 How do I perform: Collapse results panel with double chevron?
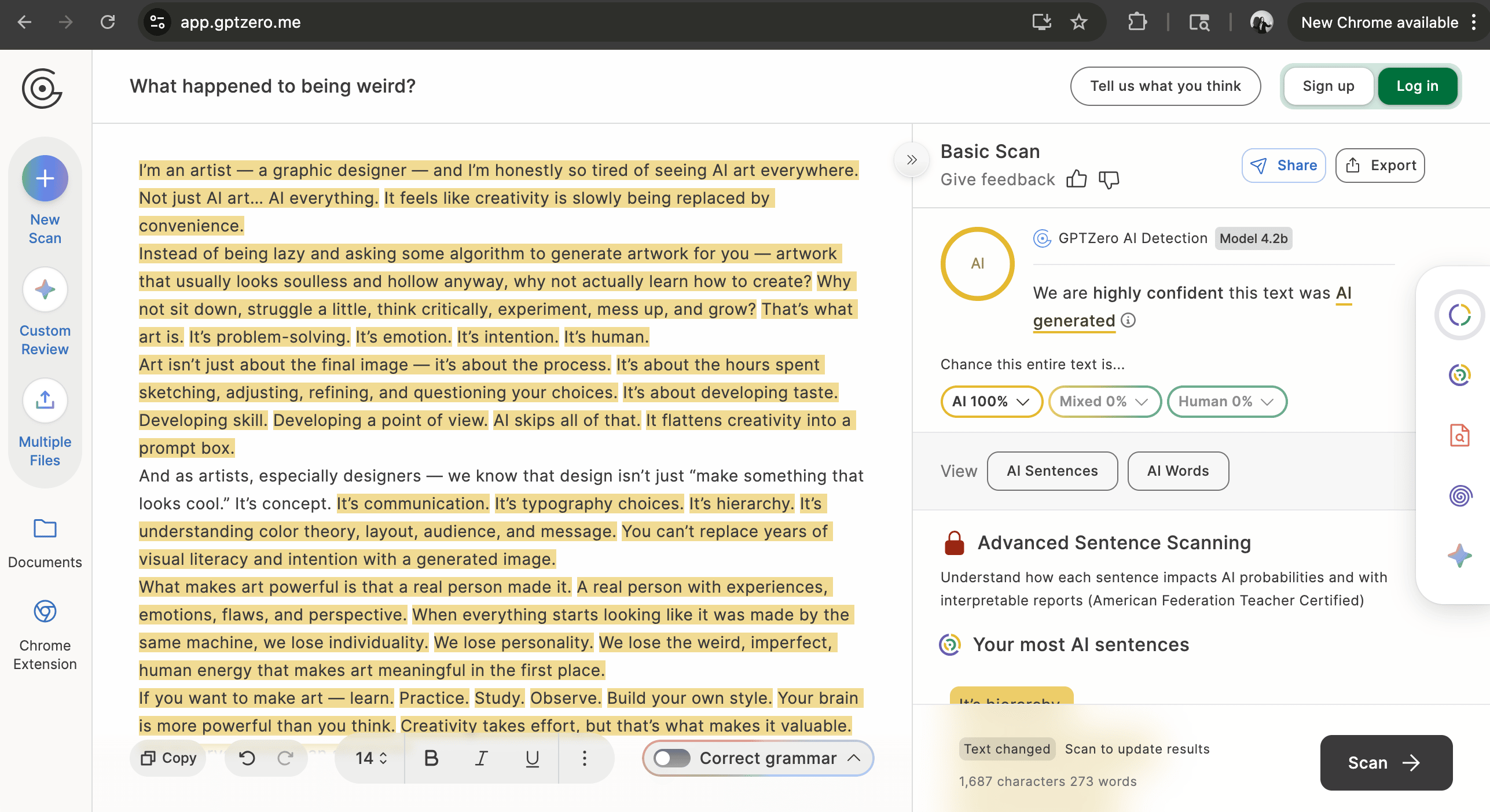pyautogui.click(x=912, y=160)
